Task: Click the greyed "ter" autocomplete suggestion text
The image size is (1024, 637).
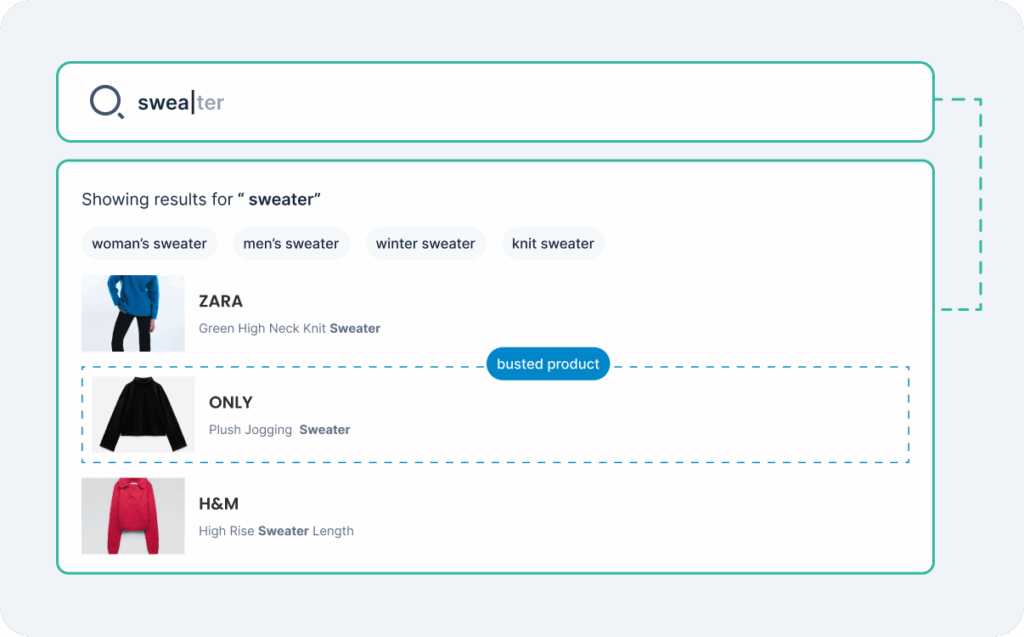Action: click(210, 102)
